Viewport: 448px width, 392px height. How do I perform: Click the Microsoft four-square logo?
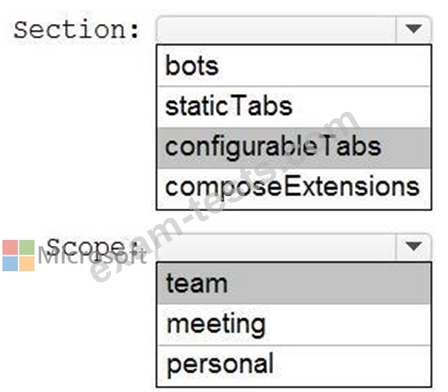(18, 255)
